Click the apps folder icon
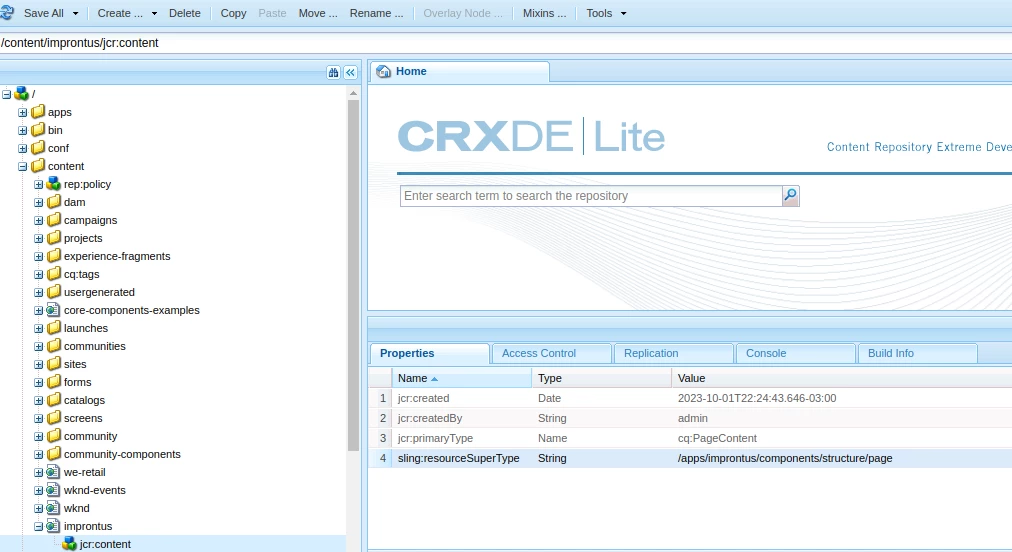Image resolution: width=1012 pixels, height=552 pixels. point(38,112)
